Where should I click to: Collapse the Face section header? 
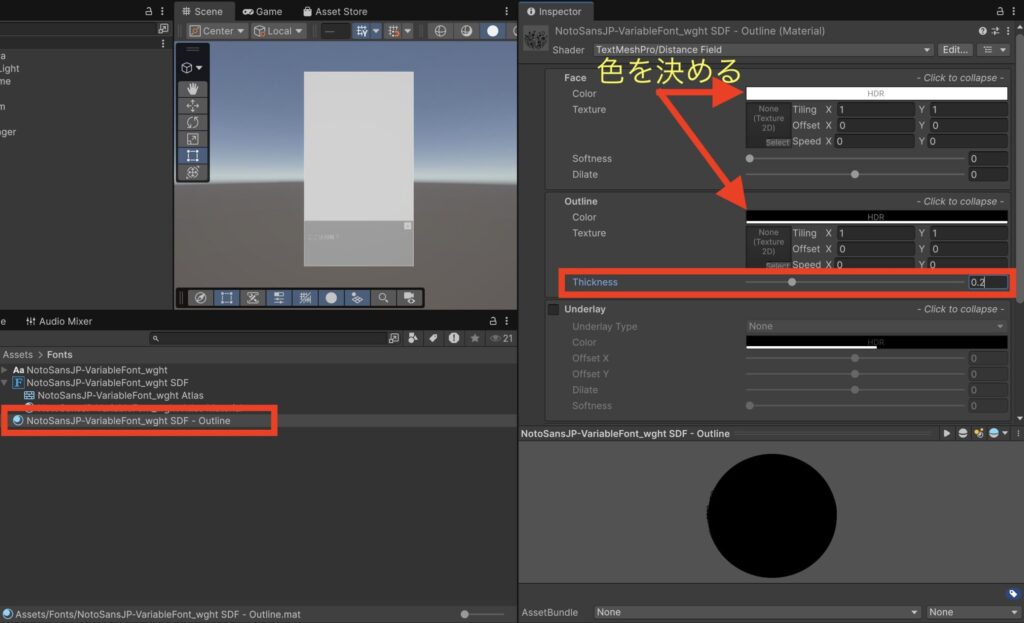click(x=776, y=78)
